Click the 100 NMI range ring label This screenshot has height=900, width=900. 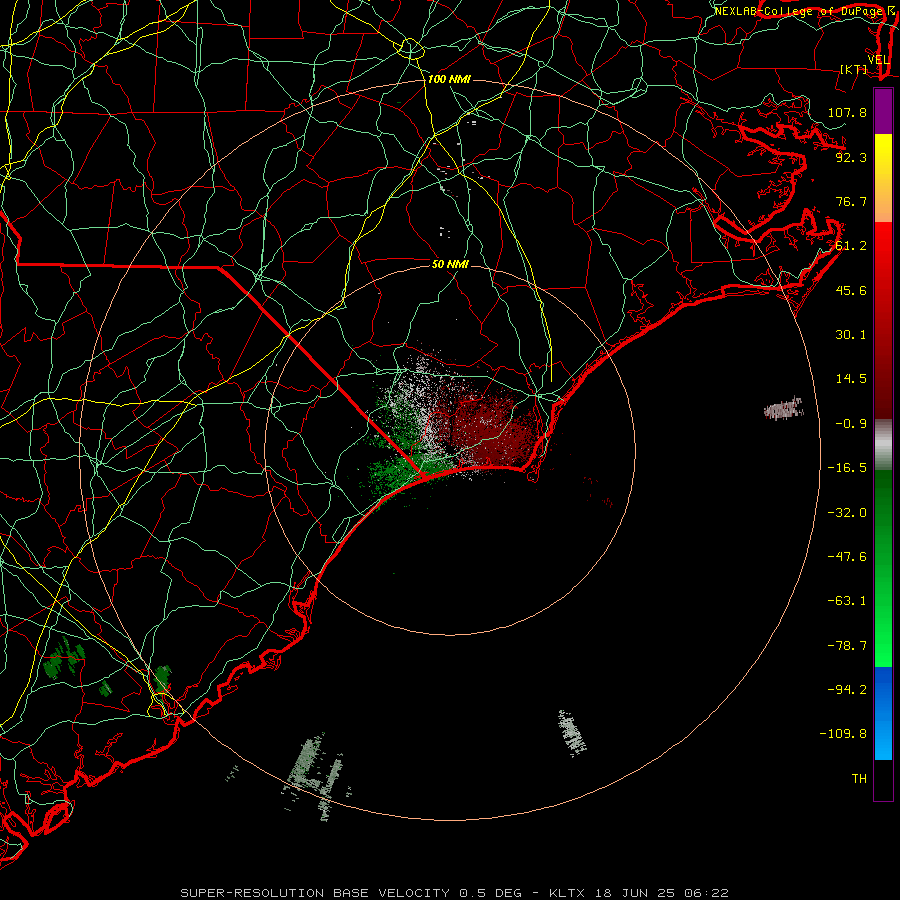click(x=449, y=79)
